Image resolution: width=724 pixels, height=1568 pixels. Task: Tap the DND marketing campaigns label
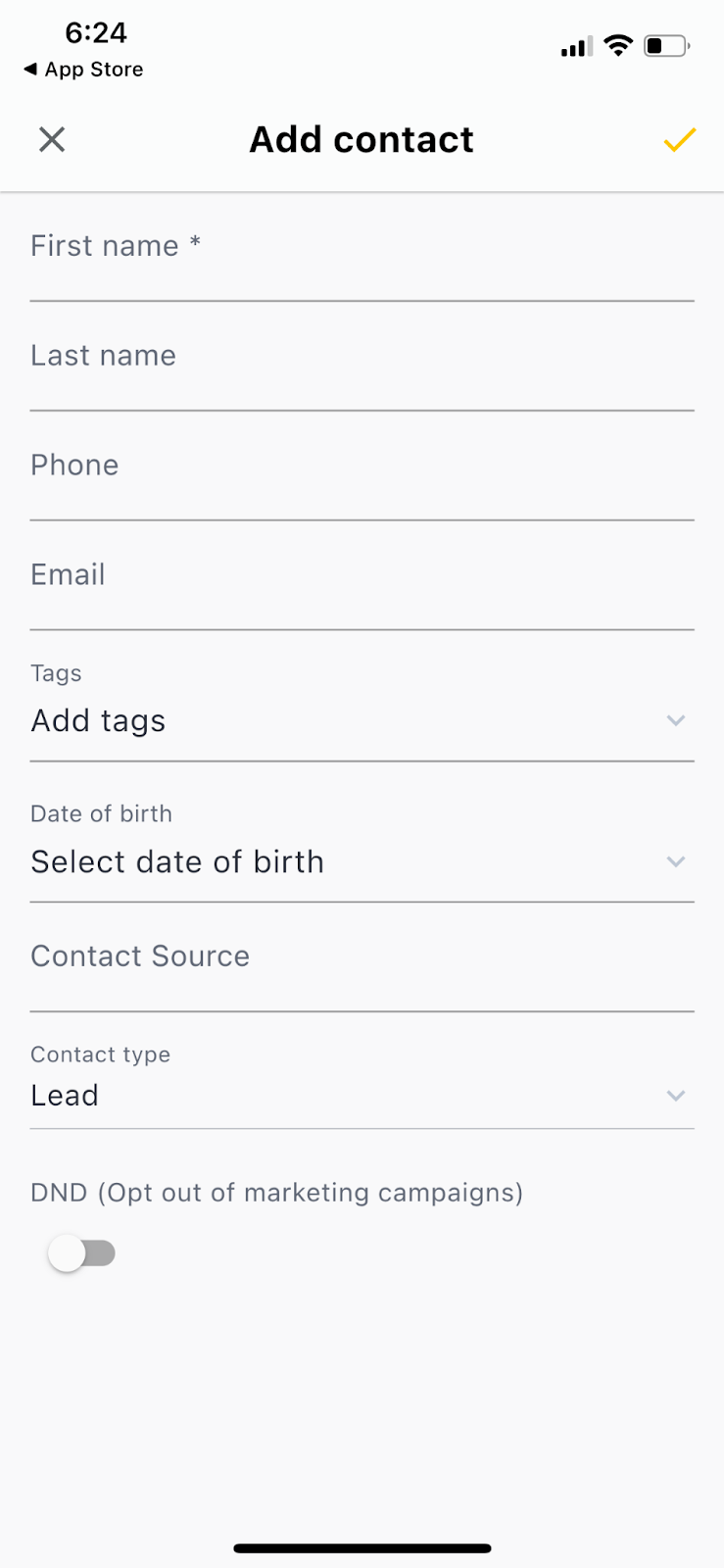276,1193
